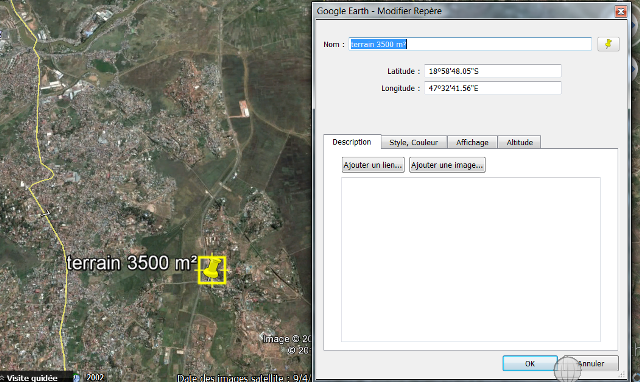Click in the Longitude field

493,88
